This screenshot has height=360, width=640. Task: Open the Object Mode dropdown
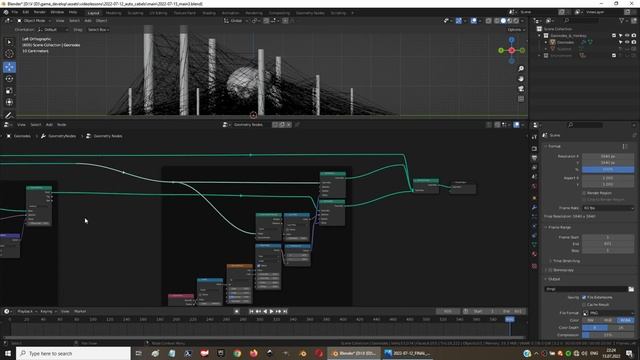[x=34, y=20]
